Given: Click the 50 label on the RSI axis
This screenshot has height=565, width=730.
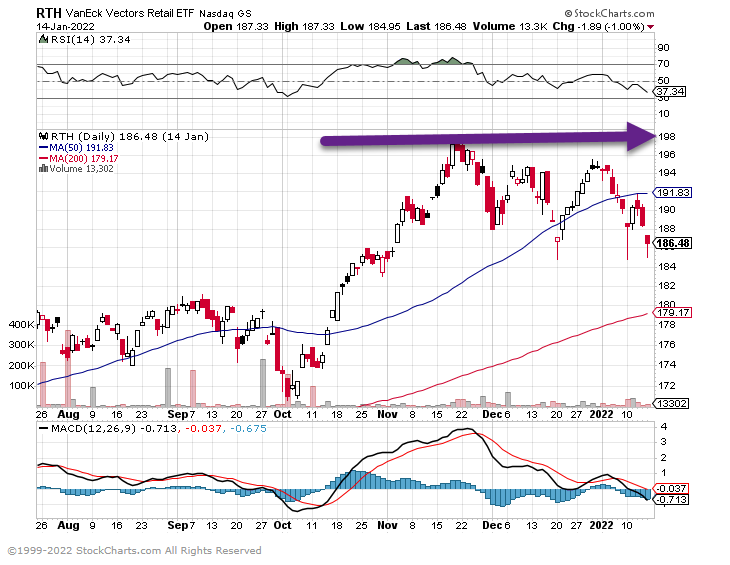Looking at the screenshot, I should (x=663, y=81).
